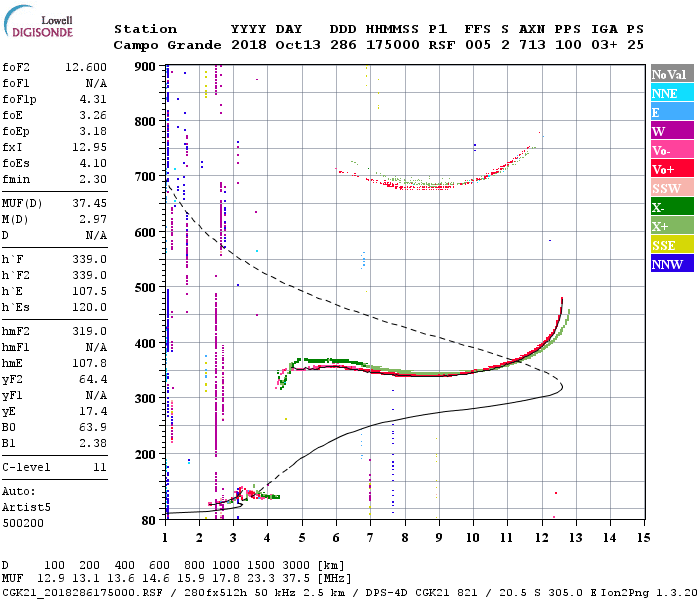
Task: Select the Vo+ red legend swatch
Action: (672, 169)
